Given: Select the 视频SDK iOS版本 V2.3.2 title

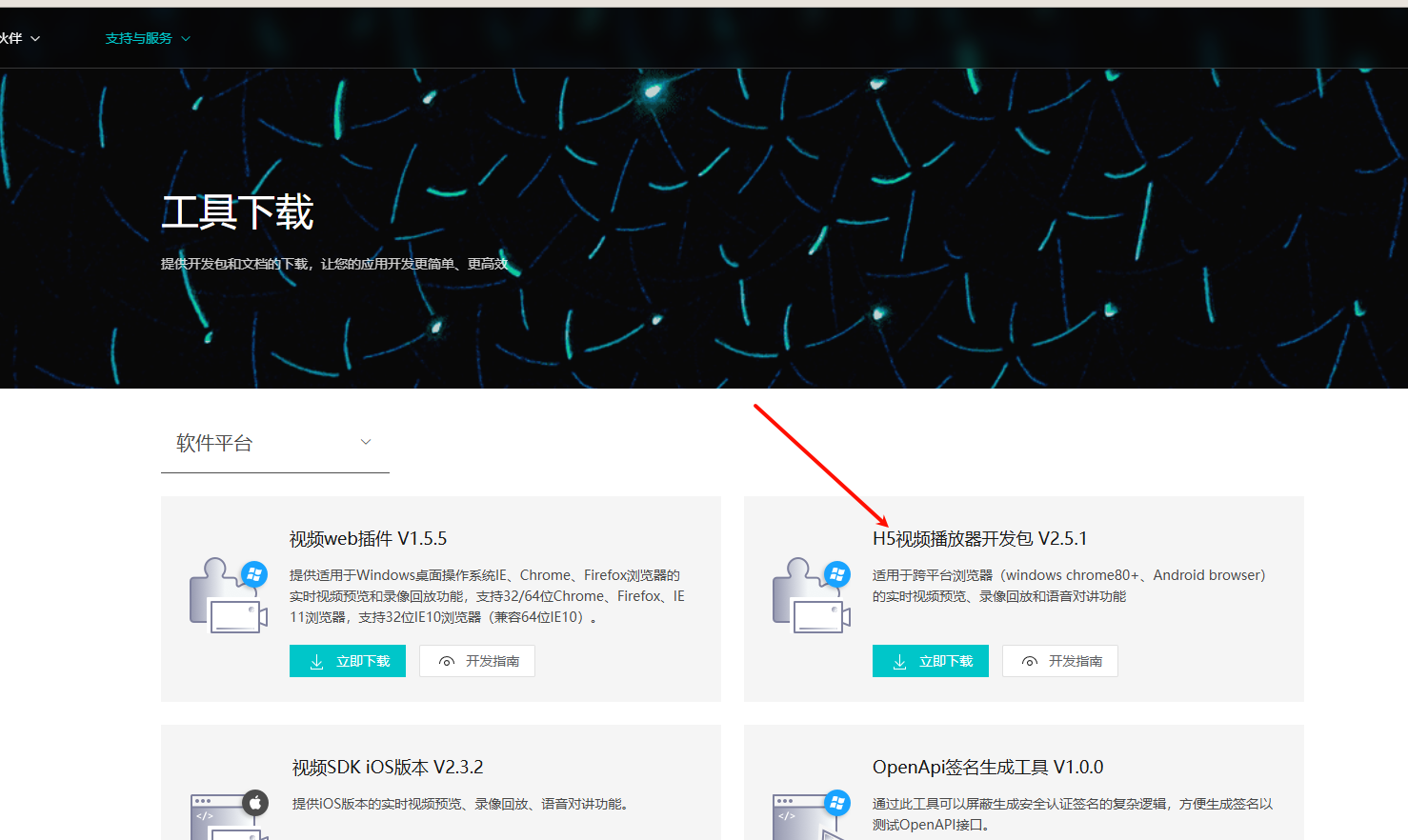Looking at the screenshot, I should [388, 768].
